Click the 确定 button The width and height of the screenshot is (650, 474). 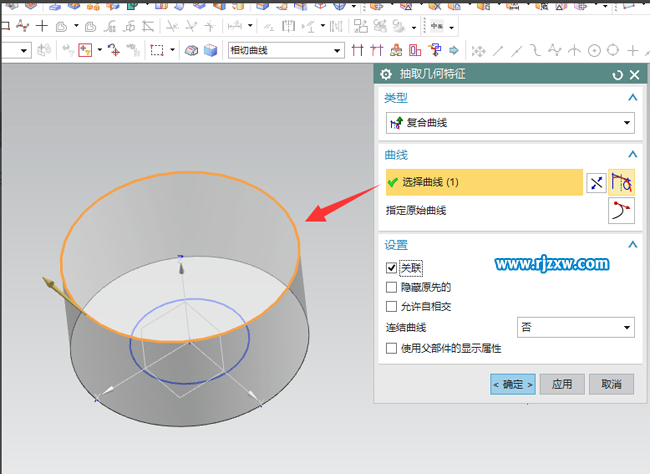[x=512, y=384]
